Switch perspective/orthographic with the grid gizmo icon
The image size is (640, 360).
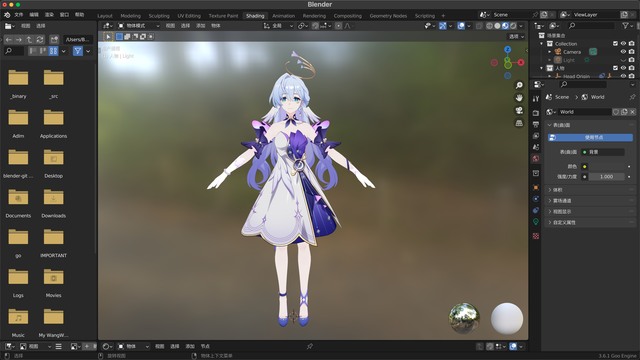tap(519, 123)
